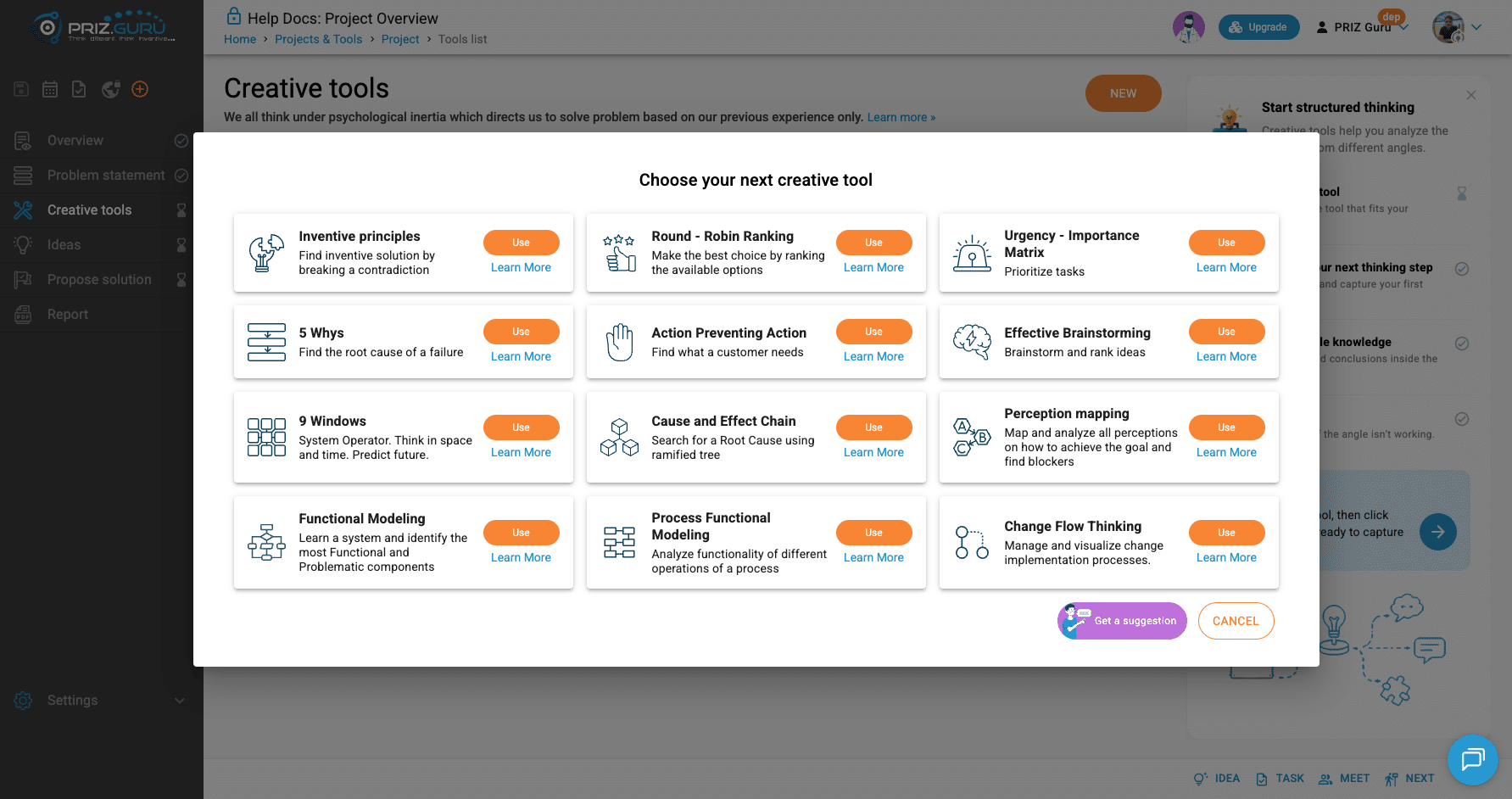1512x799 pixels.
Task: Click the Process Functional Modeling blocks icon
Action: pos(619,542)
